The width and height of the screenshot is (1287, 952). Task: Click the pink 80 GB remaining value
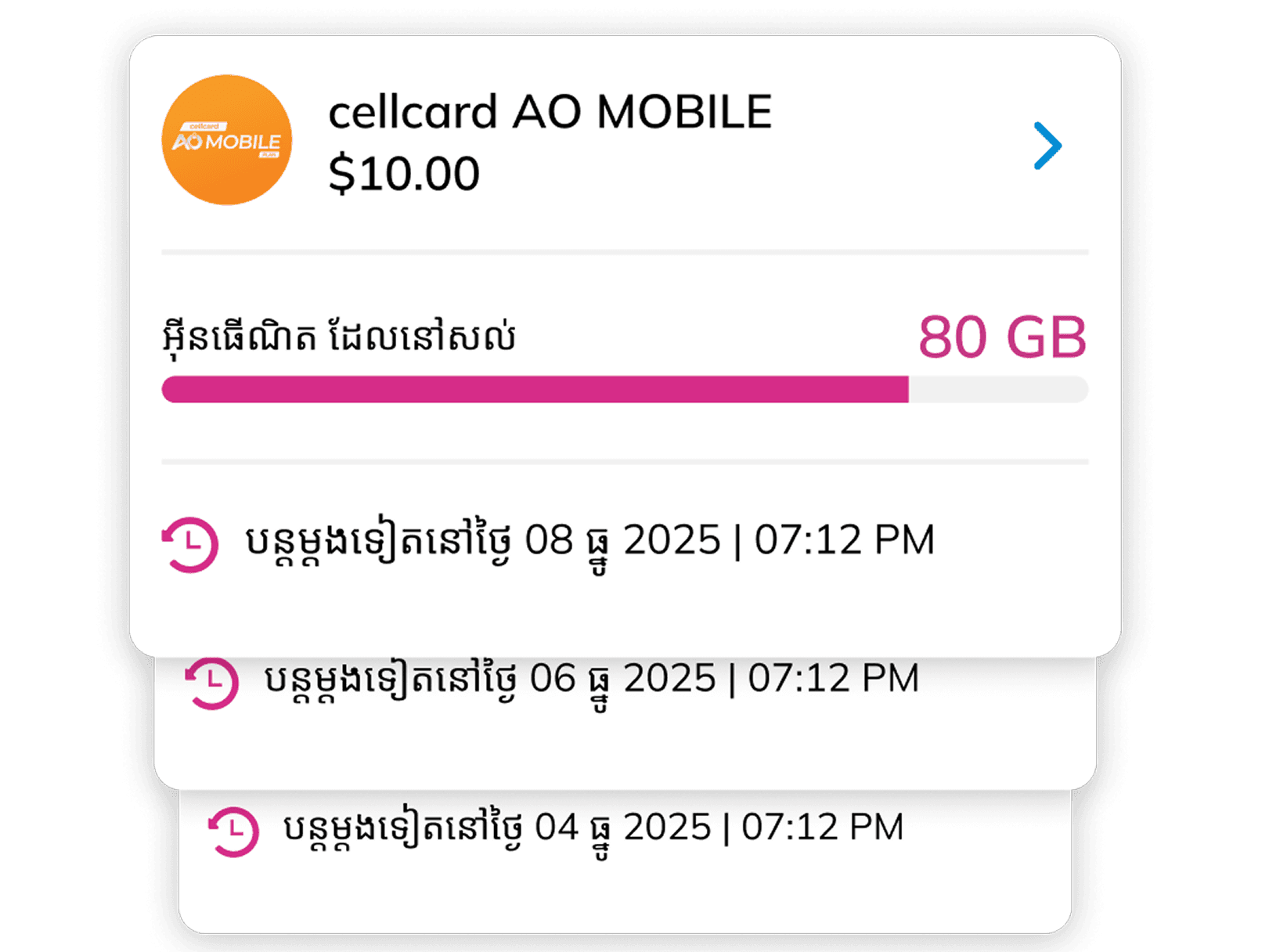[1002, 337]
